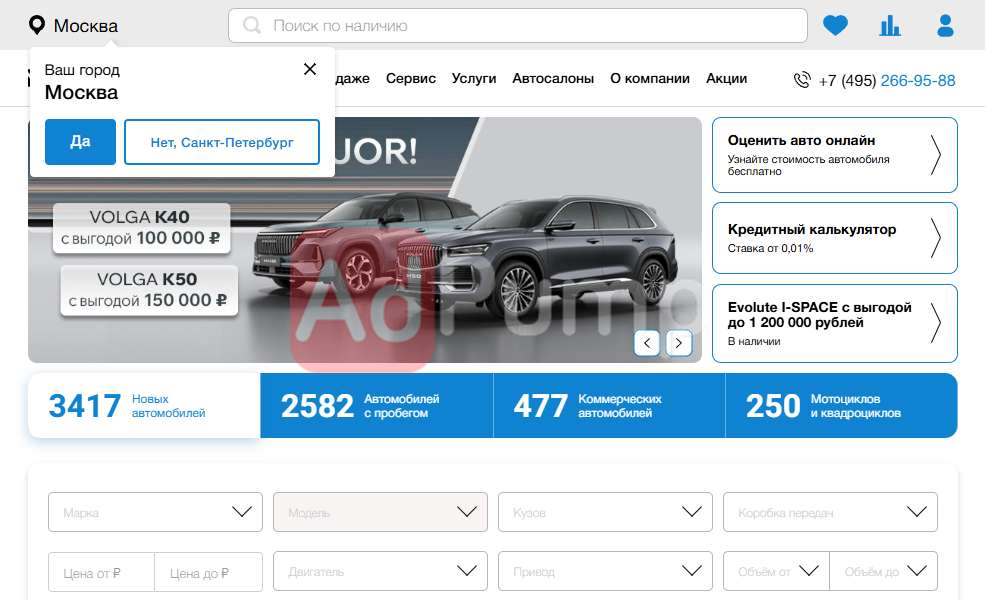Open the city selector labeled Москва
1000x600 pixels.
point(85,26)
